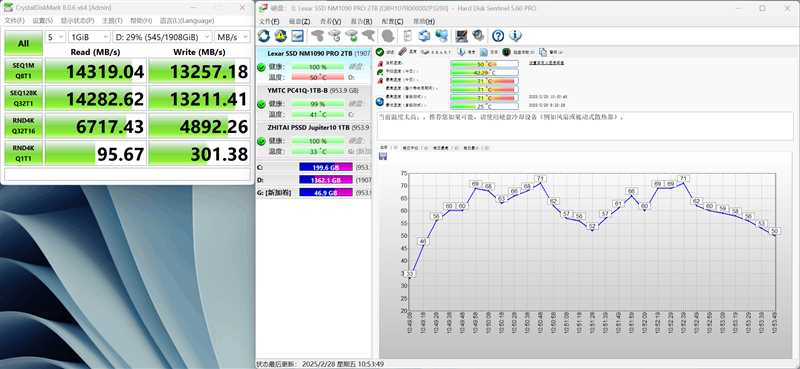800x369 pixels.
Task: Open 报告(R) menu in Hard Disk Sentinel
Action: [x=361, y=21]
